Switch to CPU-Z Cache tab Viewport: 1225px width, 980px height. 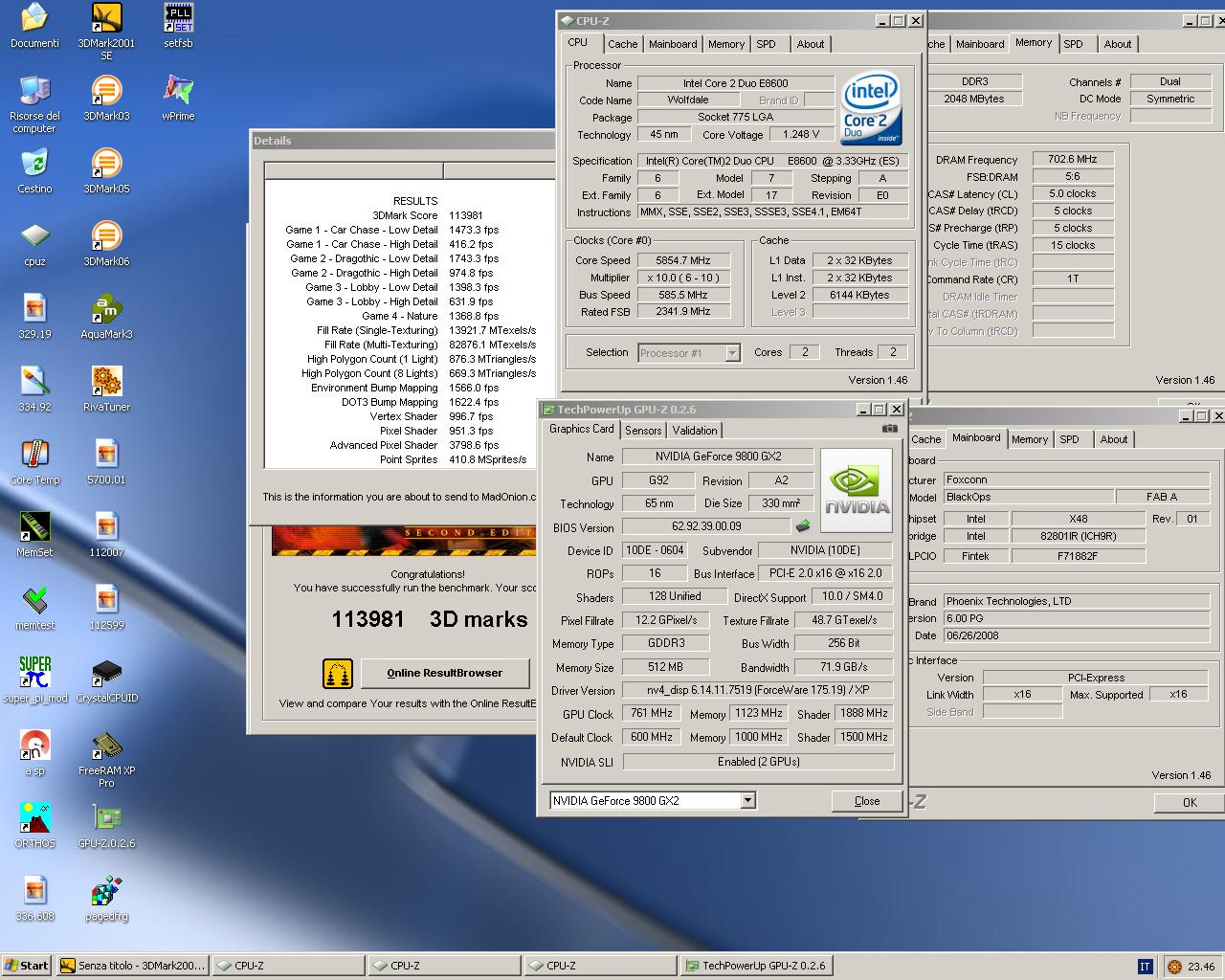622,44
